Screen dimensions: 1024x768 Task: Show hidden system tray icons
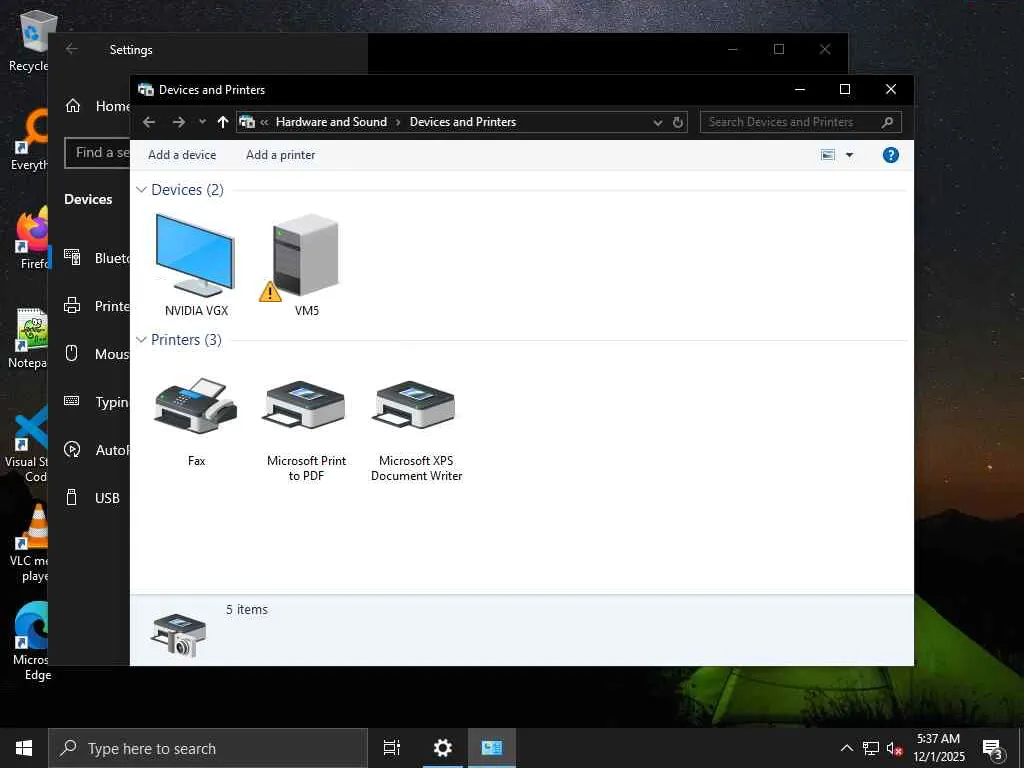pyautogui.click(x=846, y=748)
